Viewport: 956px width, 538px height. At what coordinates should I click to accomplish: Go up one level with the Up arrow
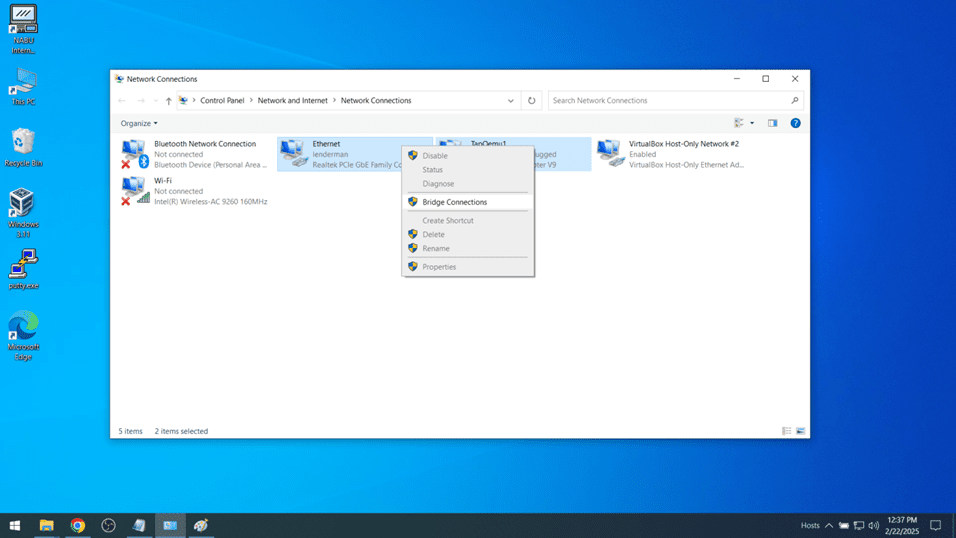pyautogui.click(x=168, y=101)
